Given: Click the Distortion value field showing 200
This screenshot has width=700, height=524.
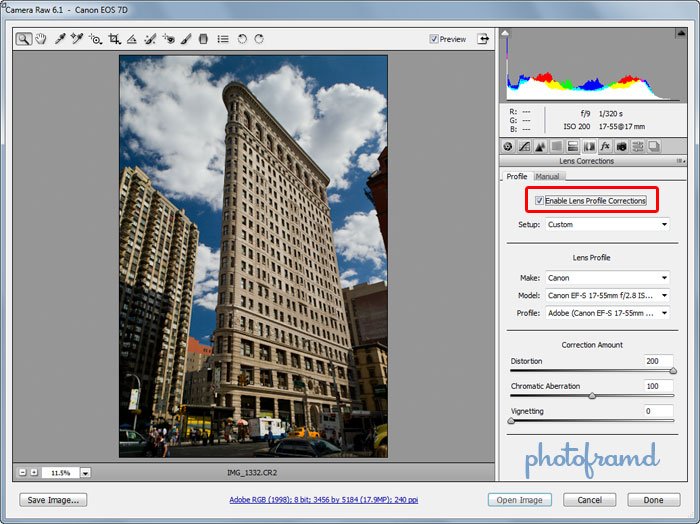Looking at the screenshot, I should [658, 361].
